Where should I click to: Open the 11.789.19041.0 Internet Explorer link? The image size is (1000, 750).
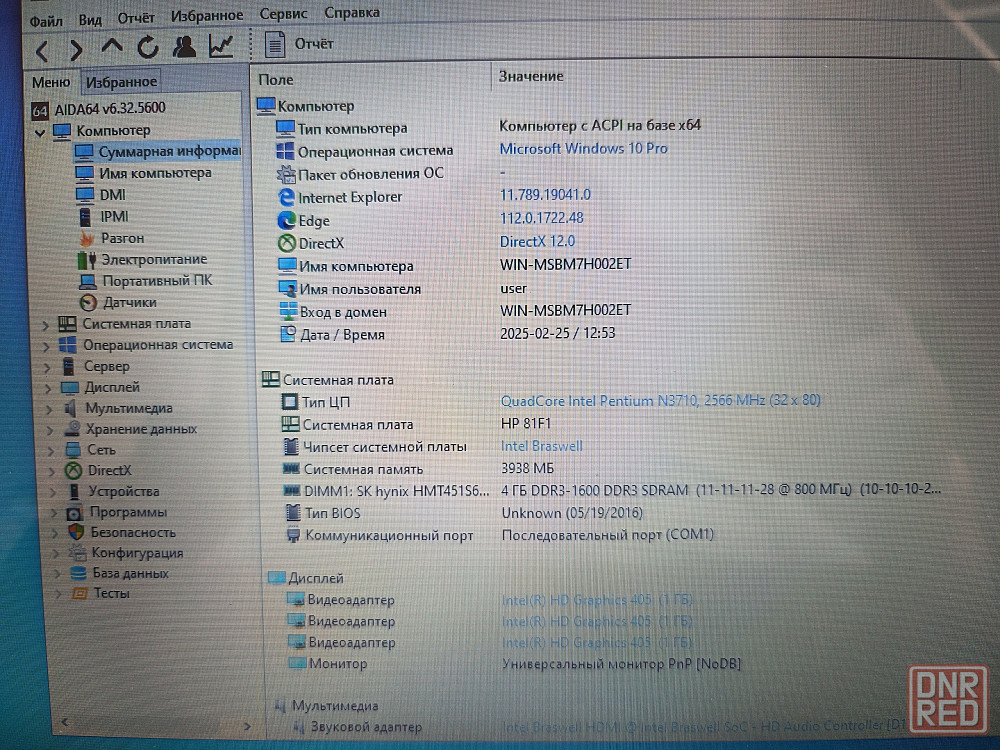(x=545, y=195)
